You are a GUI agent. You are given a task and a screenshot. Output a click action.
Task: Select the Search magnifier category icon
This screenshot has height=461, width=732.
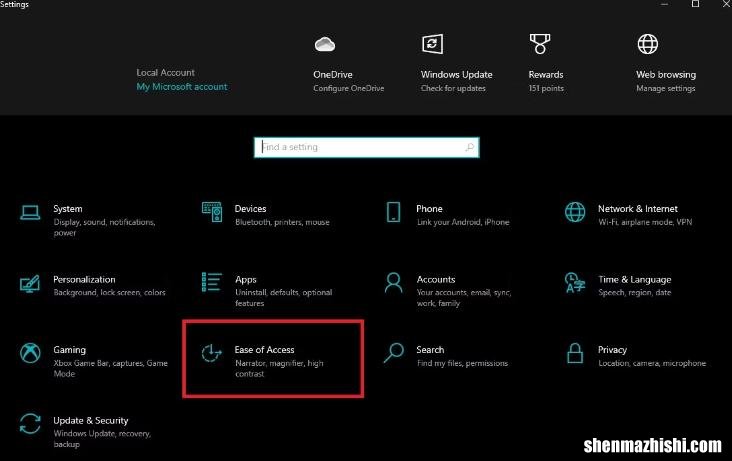pyautogui.click(x=394, y=353)
